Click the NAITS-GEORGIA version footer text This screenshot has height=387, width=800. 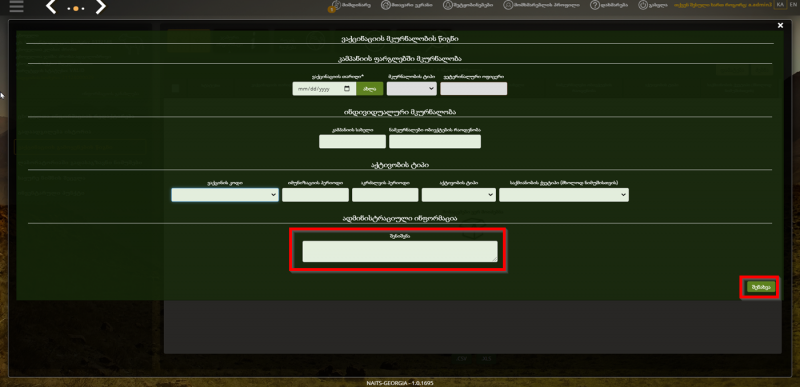coord(400,383)
